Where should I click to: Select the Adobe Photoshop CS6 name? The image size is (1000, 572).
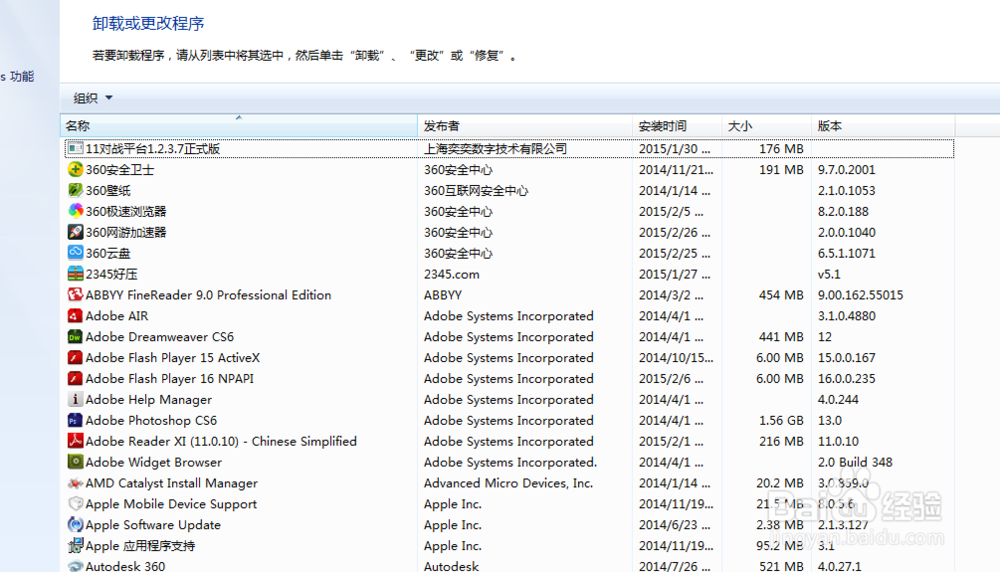[x=151, y=420]
